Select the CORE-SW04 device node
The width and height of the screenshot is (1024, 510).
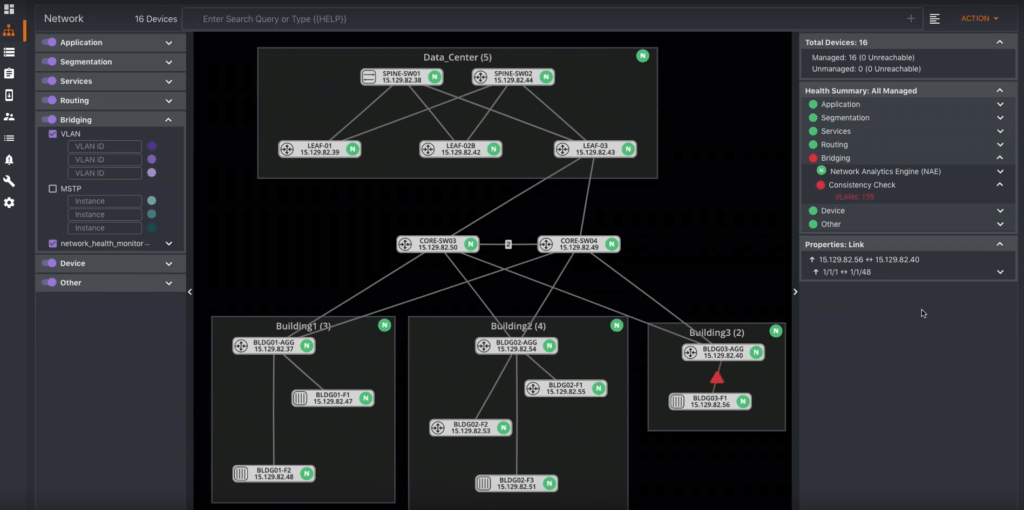pyautogui.click(x=579, y=244)
